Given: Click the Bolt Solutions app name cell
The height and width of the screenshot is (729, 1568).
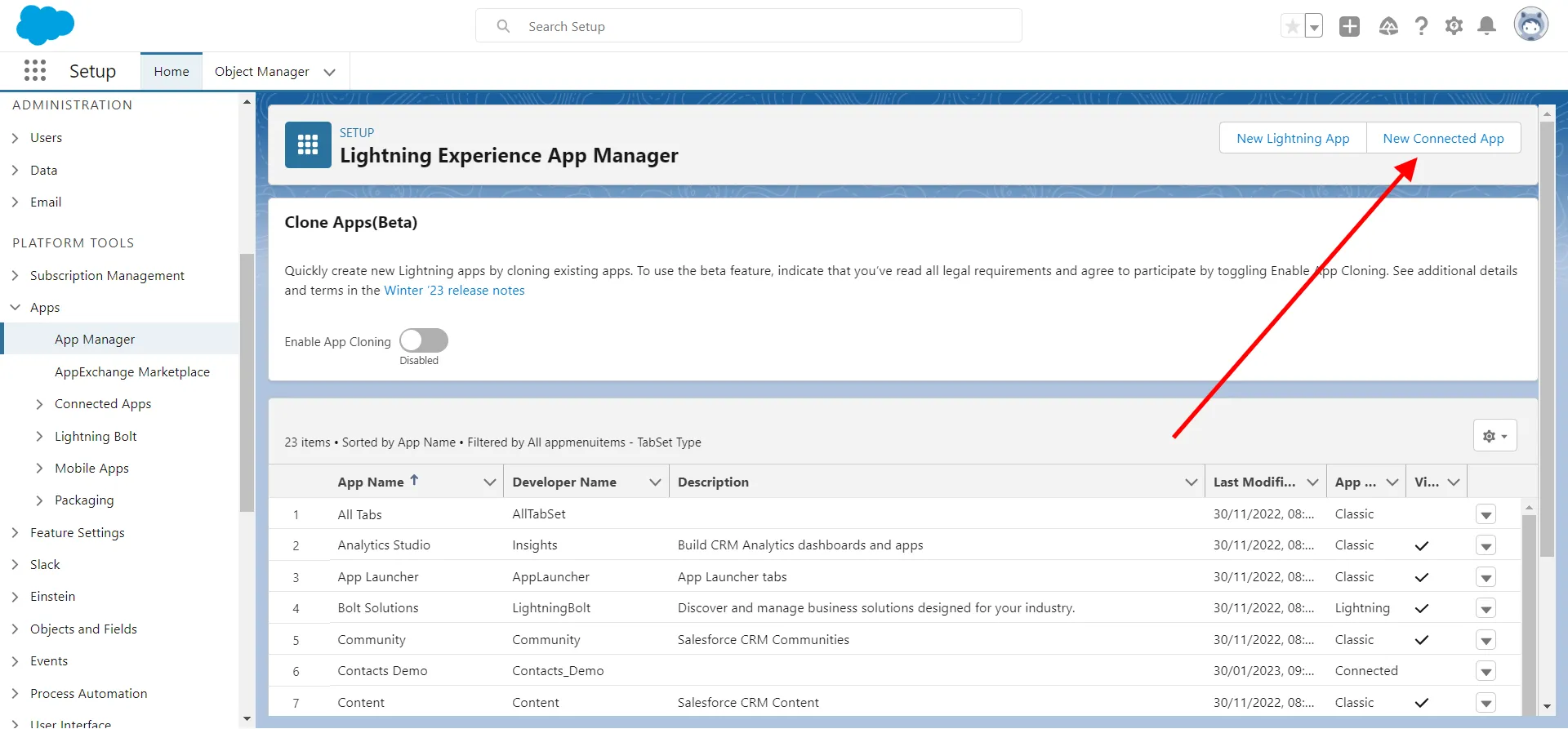Looking at the screenshot, I should [x=378, y=608].
